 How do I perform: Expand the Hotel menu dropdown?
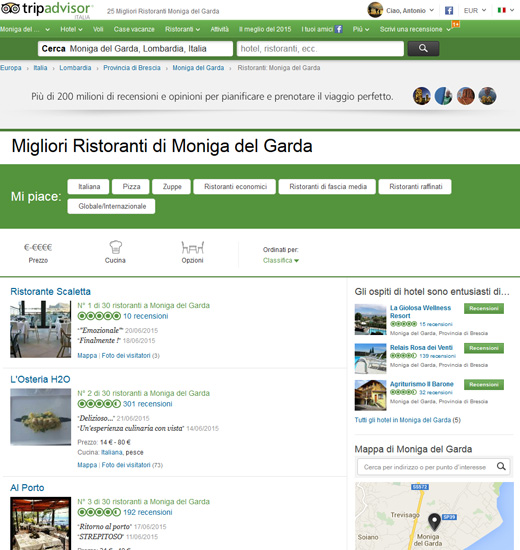coord(71,29)
